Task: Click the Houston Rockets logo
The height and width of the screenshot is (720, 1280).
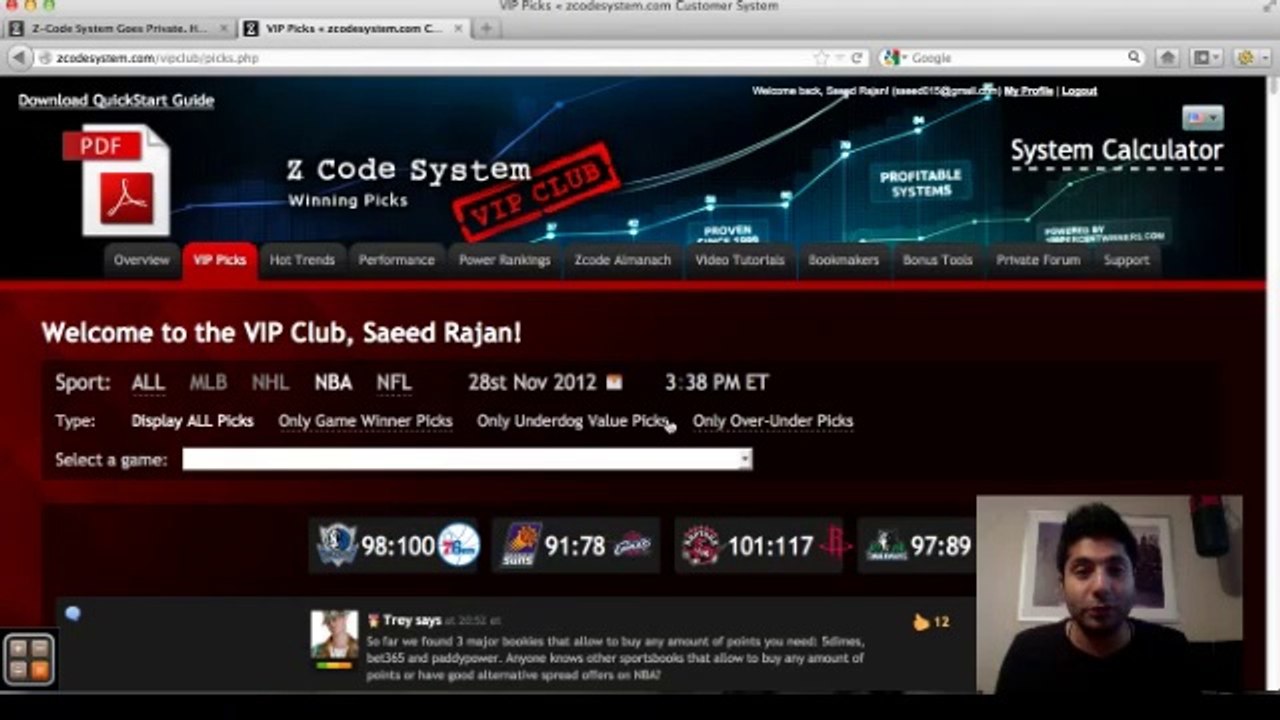Action: 835,546
